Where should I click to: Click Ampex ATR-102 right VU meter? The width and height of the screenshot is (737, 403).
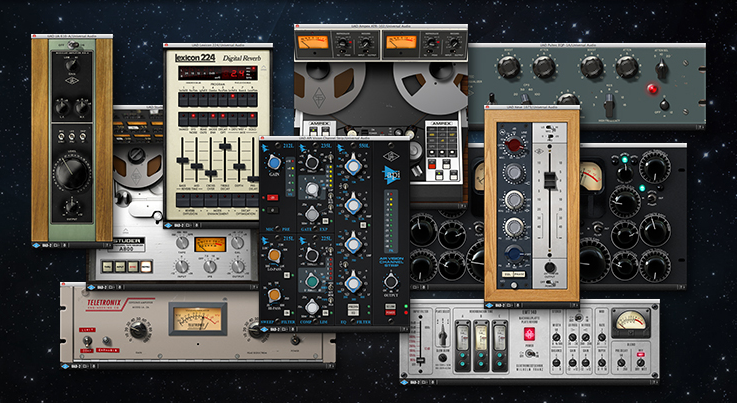(x=401, y=42)
